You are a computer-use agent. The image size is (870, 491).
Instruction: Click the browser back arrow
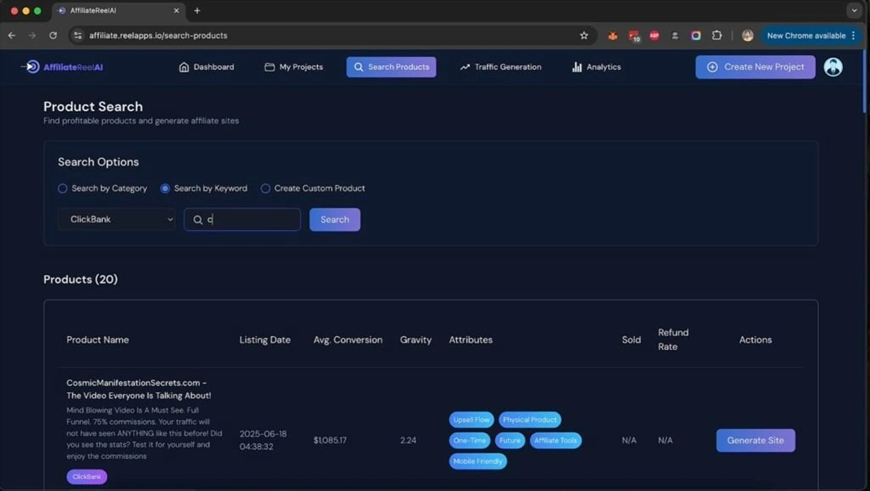coord(12,36)
